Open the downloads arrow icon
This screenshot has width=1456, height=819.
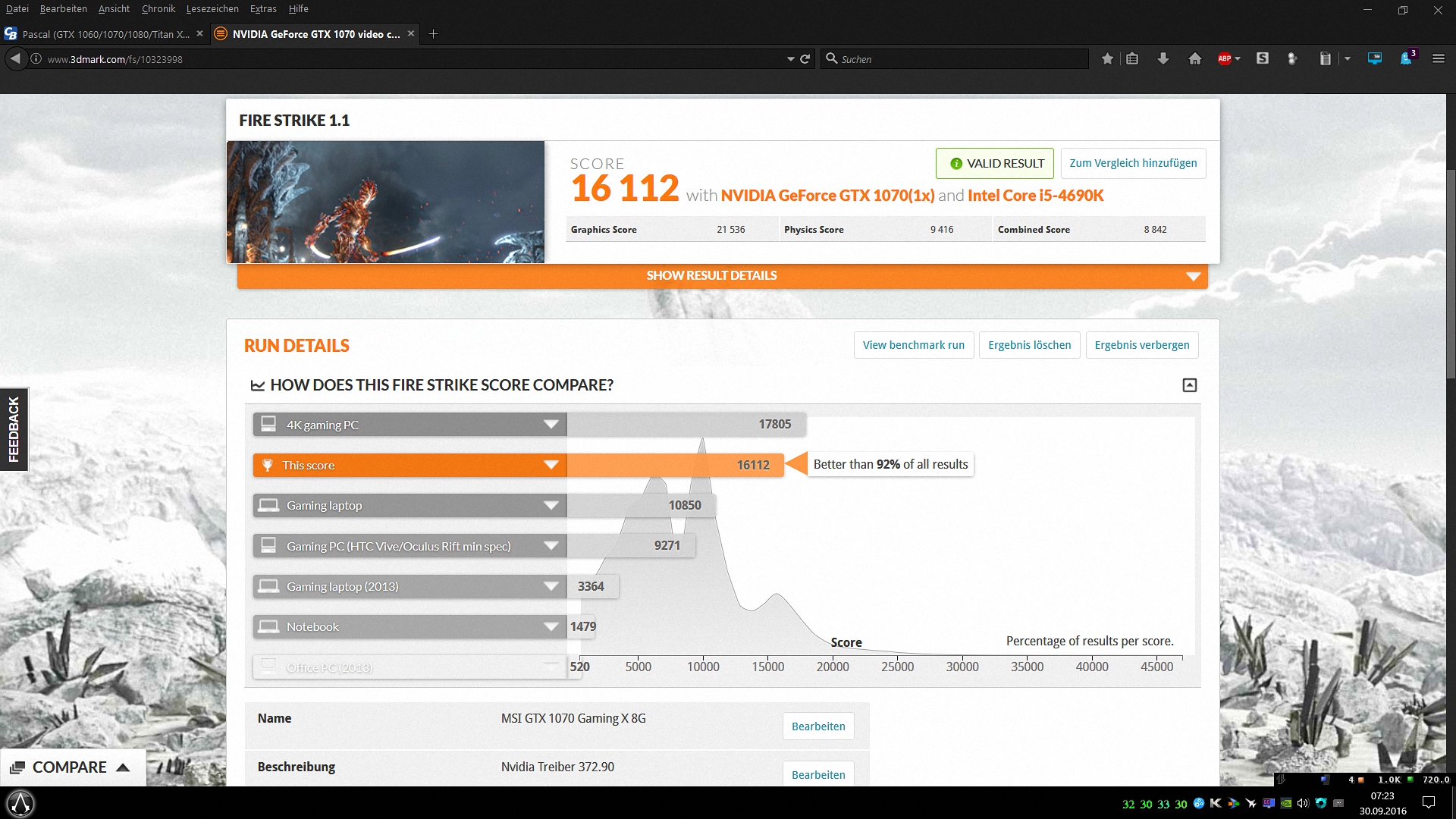click(x=1163, y=58)
